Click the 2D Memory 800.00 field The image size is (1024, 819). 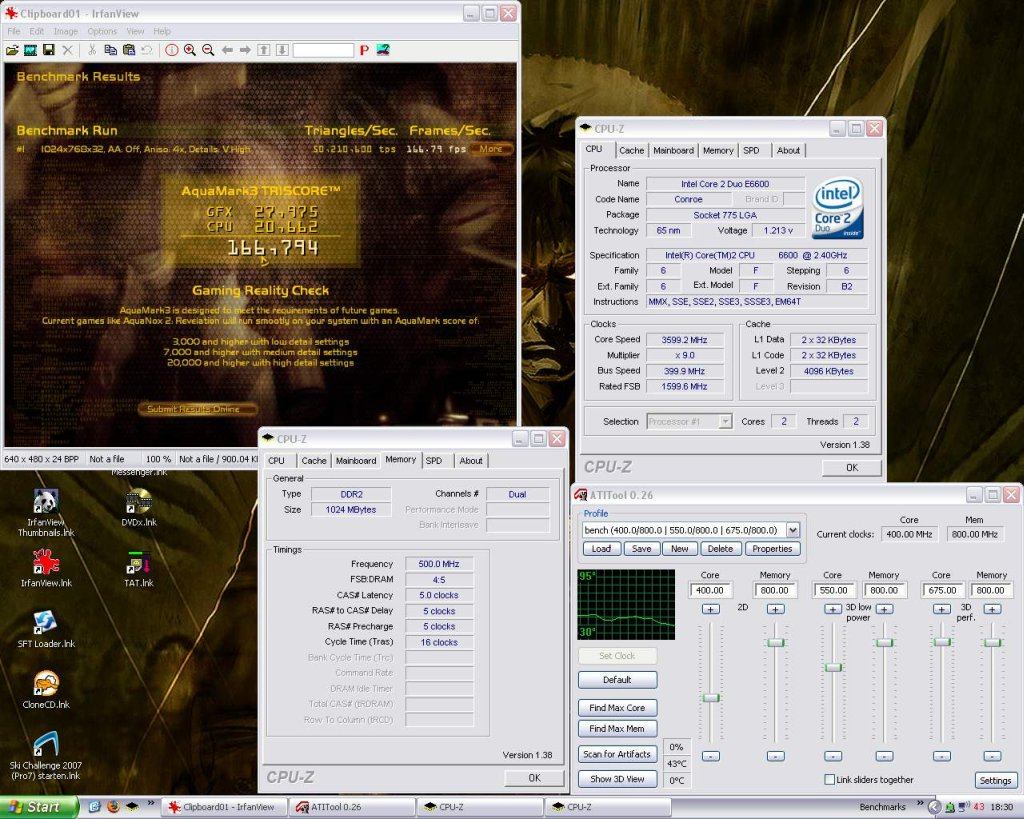pos(775,590)
